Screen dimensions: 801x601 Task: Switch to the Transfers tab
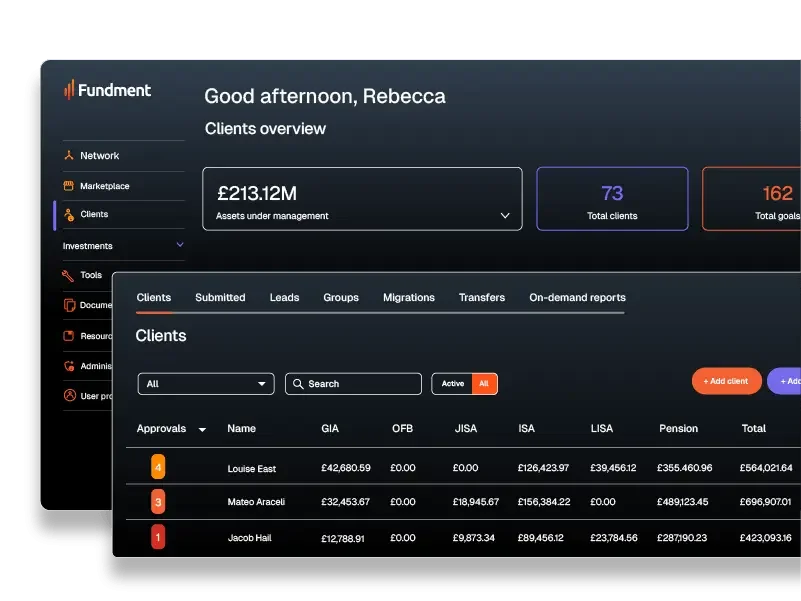482,297
